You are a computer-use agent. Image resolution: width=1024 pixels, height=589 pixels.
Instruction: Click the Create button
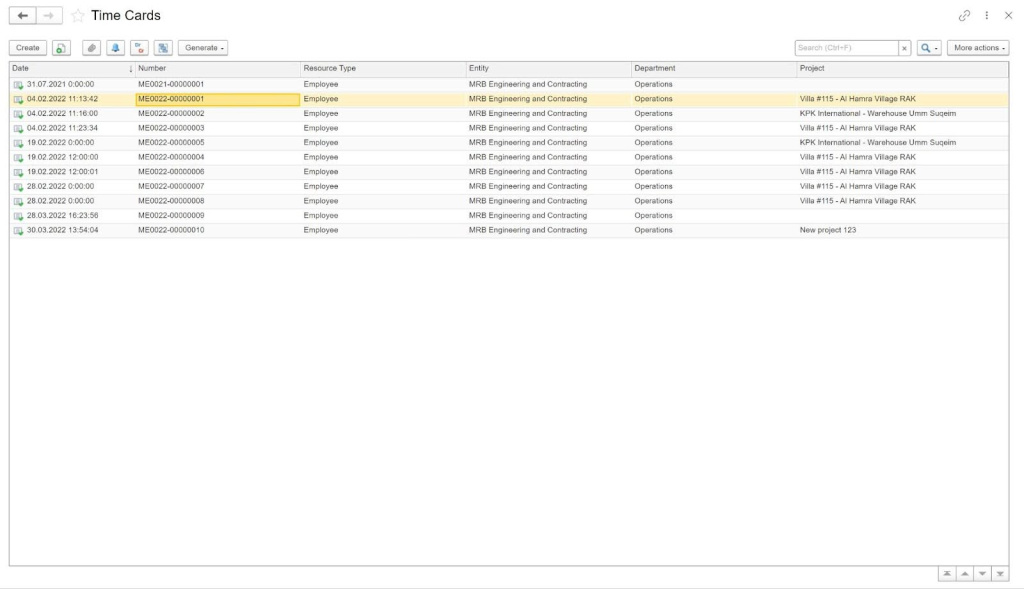27,48
